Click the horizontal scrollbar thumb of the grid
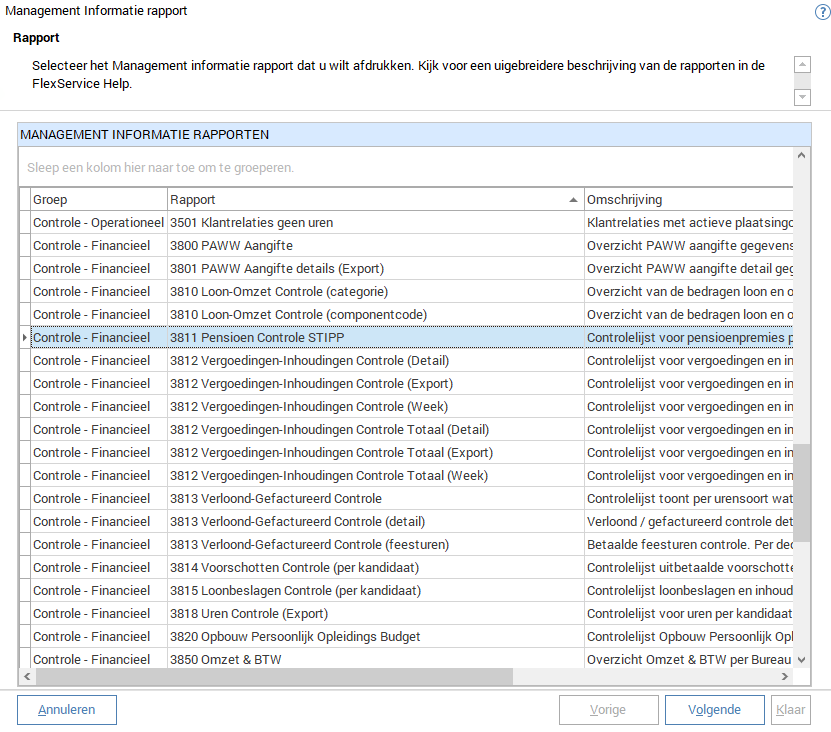Viewport: 831px width, 732px height. click(270, 677)
